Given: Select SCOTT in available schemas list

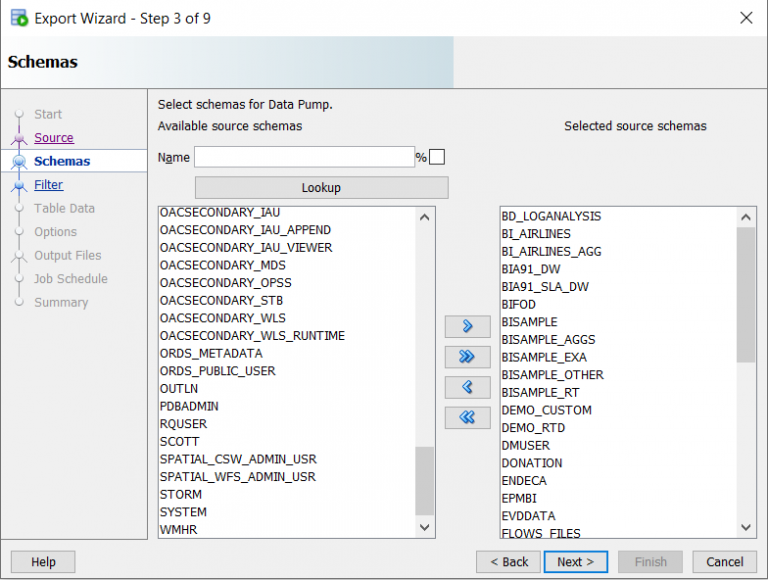Looking at the screenshot, I should pyautogui.click(x=180, y=441).
